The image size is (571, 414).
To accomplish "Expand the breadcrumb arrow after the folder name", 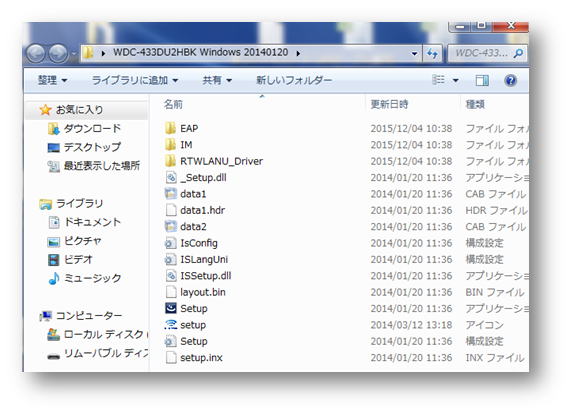I will pyautogui.click(x=298, y=53).
